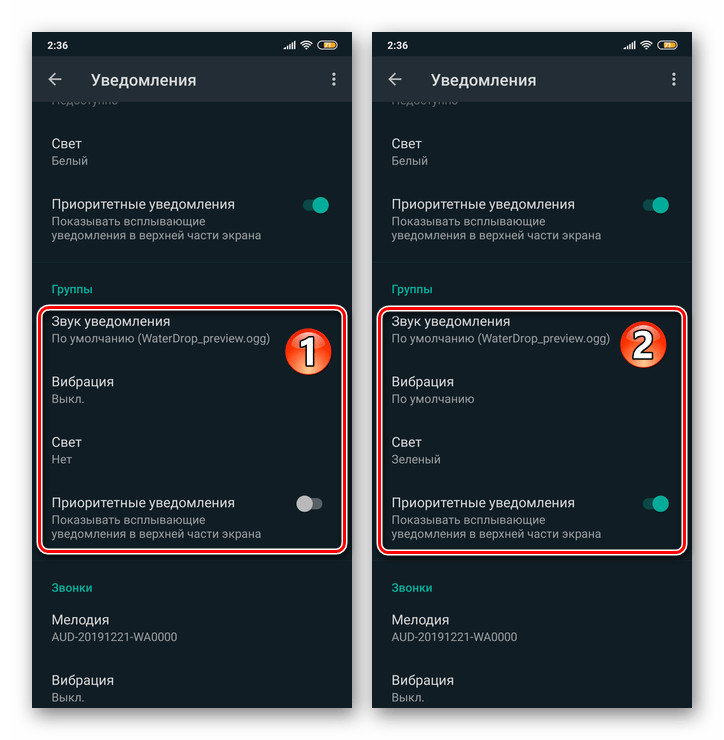
Task: Tap calls Вибрация Выкл. on right screen
Action: [532, 688]
